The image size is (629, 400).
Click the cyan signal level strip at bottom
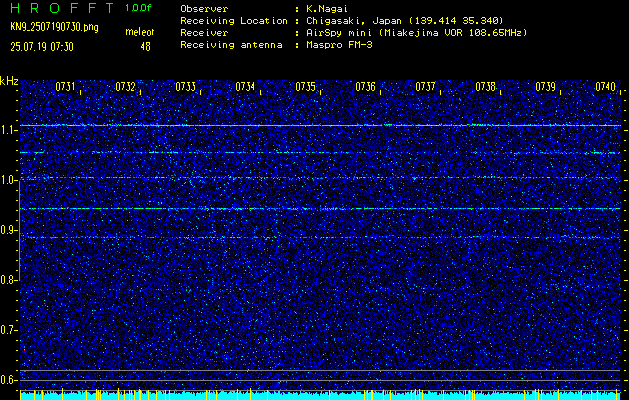tap(320, 395)
